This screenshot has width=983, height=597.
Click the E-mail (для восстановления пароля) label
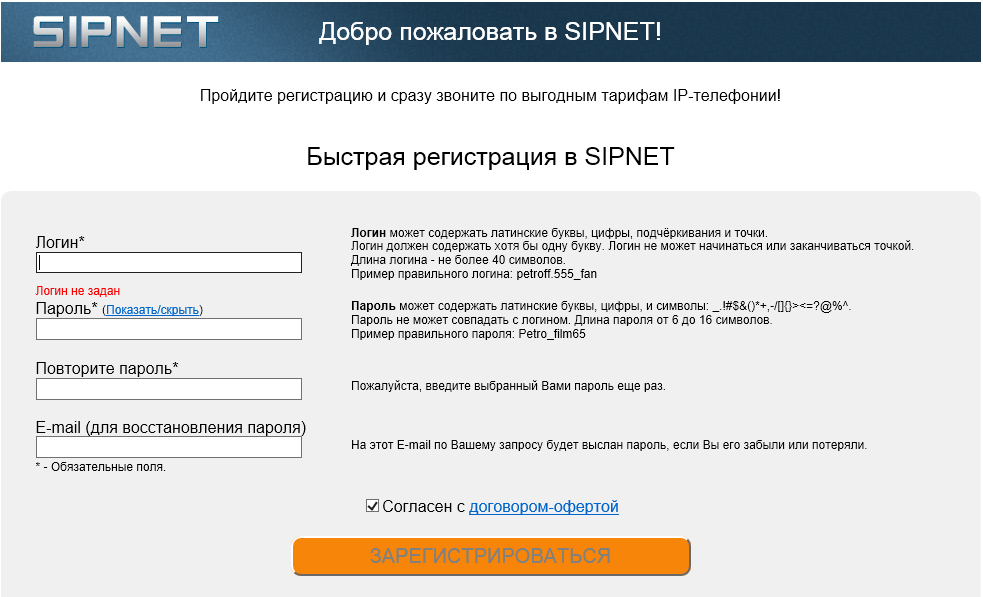pos(170,427)
